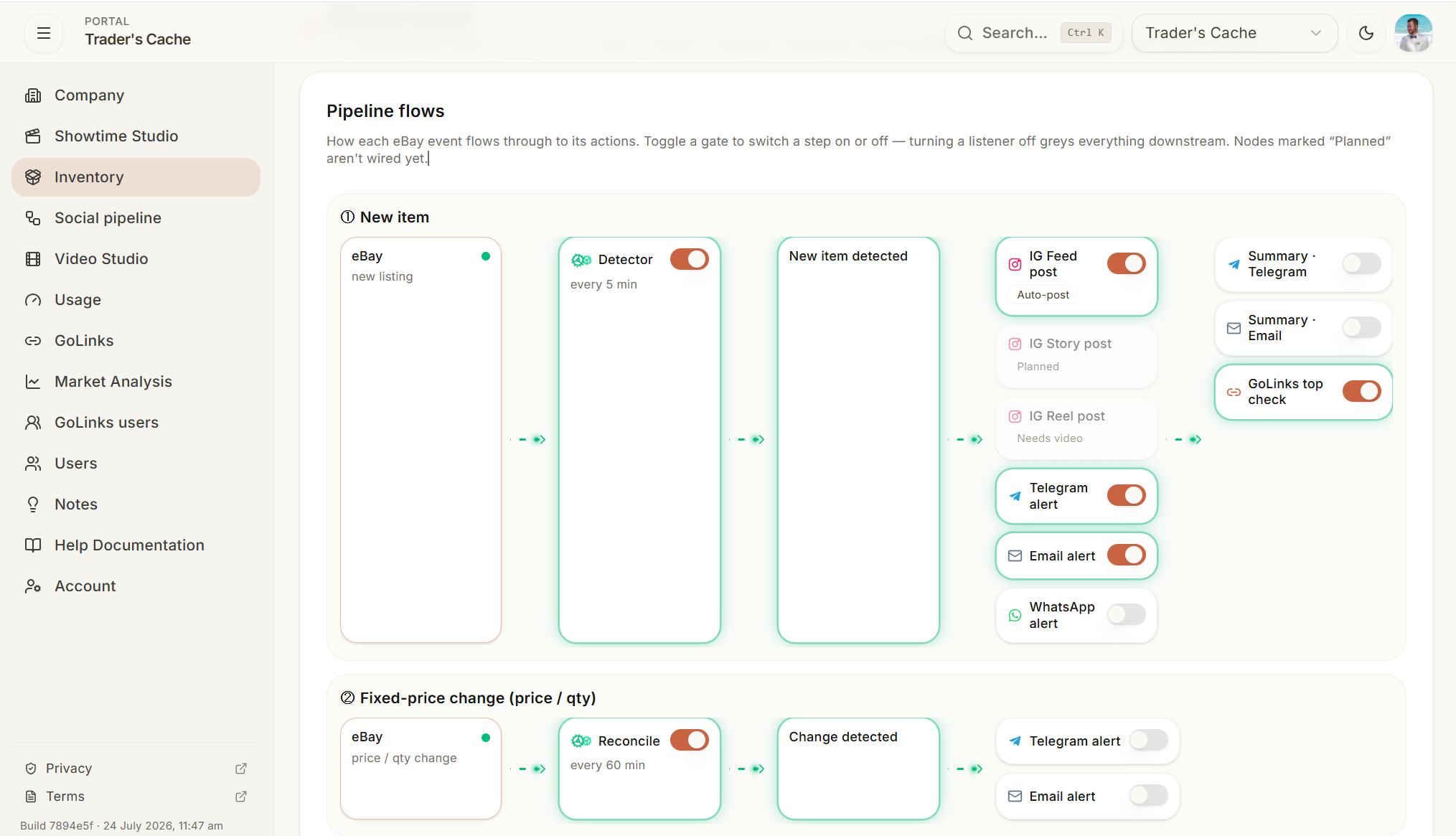Viewport: 1456px width, 836px height.
Task: Click the GoLinks top check link icon
Action: [1234, 392]
